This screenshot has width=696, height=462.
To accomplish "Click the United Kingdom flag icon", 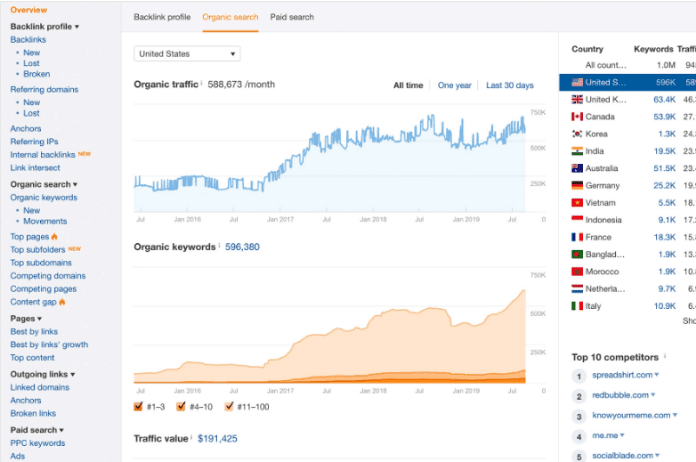I will point(577,99).
